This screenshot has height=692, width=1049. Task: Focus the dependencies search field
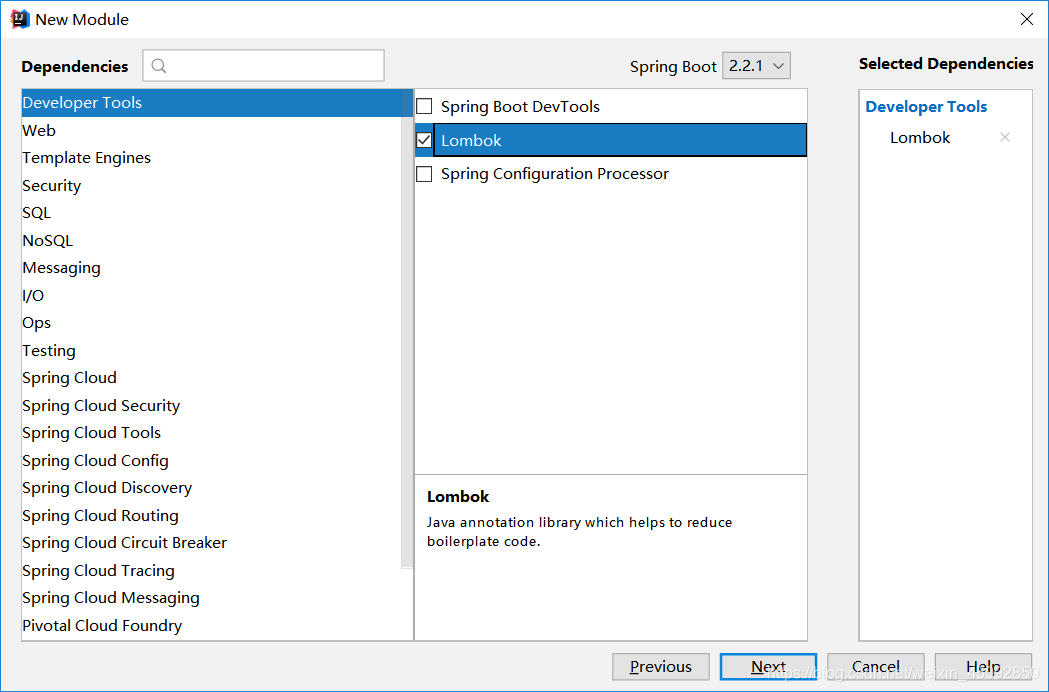coord(264,66)
